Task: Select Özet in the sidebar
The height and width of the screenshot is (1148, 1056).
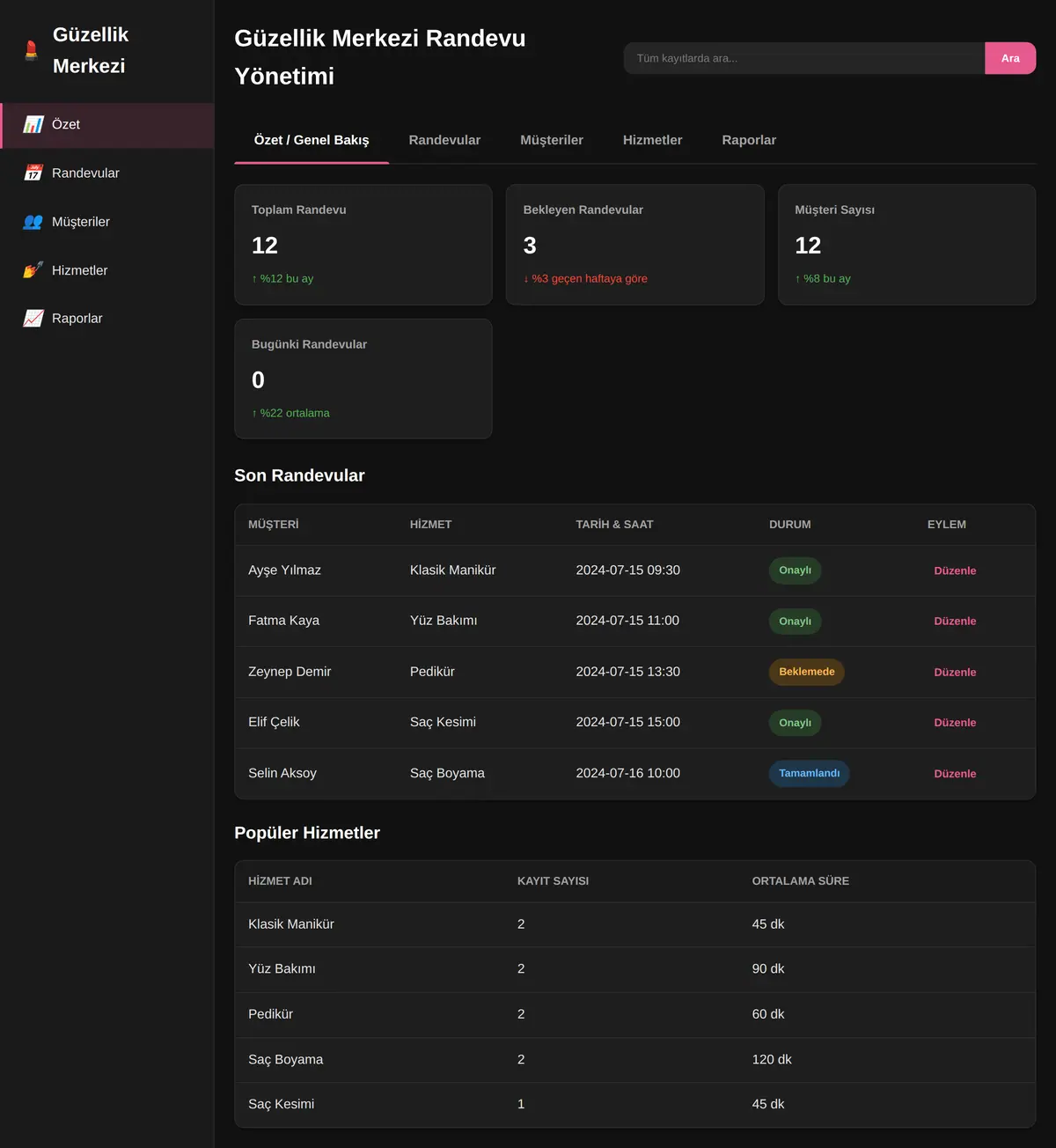Action: 106,125
